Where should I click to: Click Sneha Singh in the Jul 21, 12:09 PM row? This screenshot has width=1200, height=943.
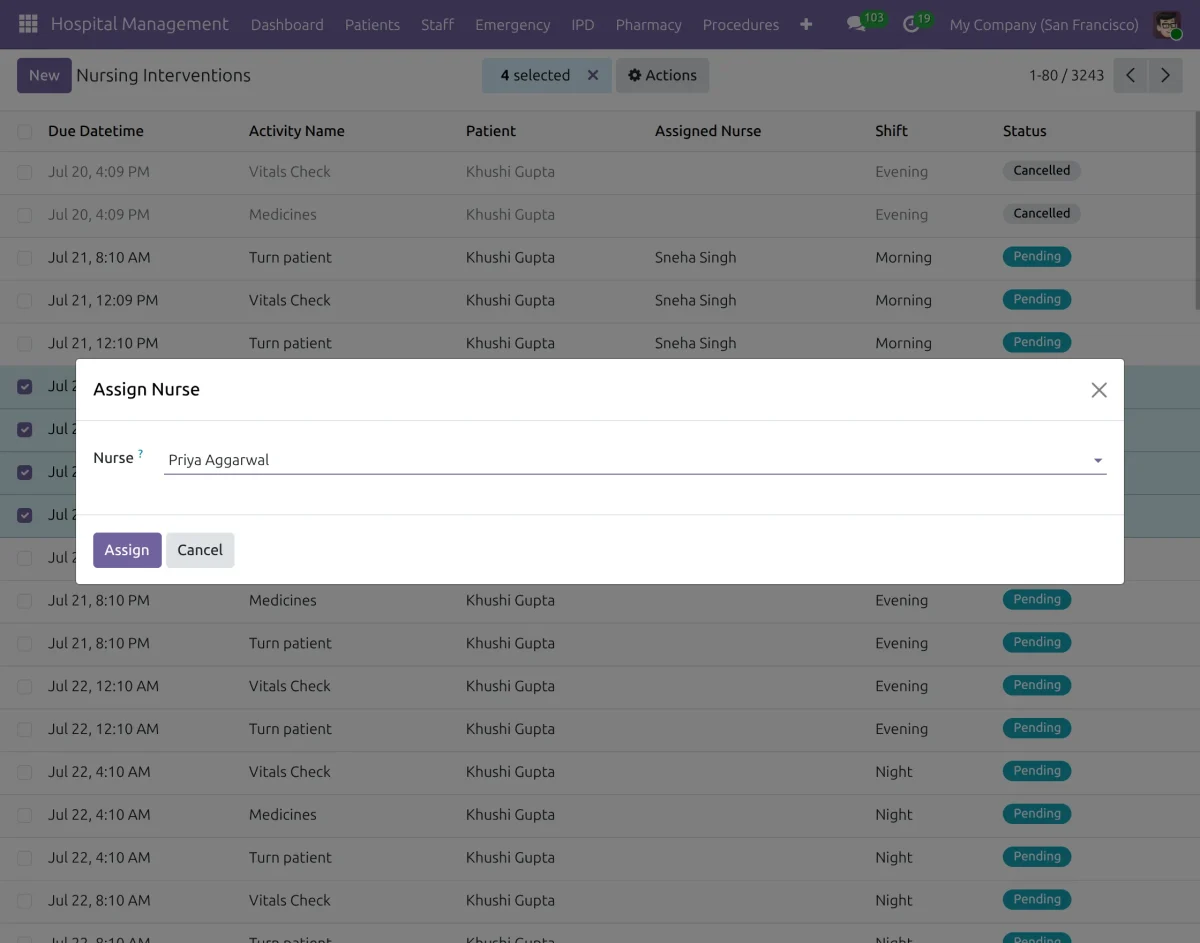click(x=695, y=300)
